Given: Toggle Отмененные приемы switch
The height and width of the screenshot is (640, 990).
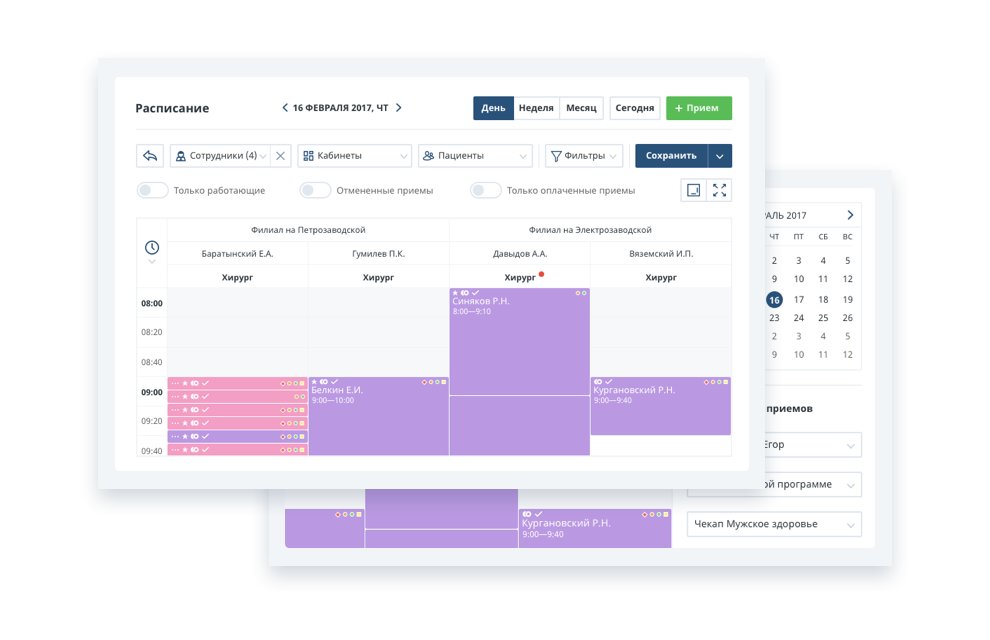Looking at the screenshot, I should 315,190.
